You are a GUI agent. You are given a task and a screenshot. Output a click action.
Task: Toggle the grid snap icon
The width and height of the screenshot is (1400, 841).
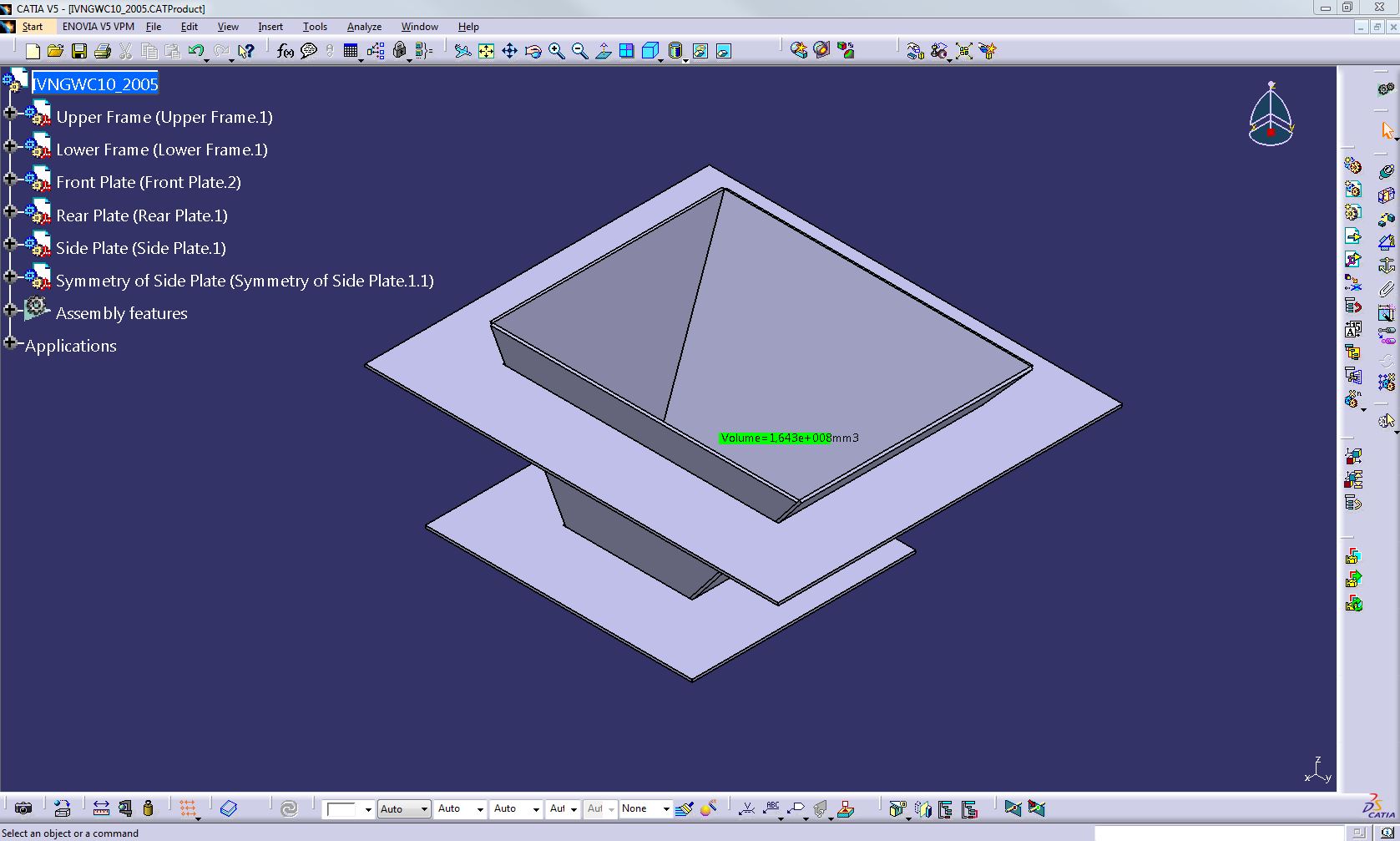point(189,808)
